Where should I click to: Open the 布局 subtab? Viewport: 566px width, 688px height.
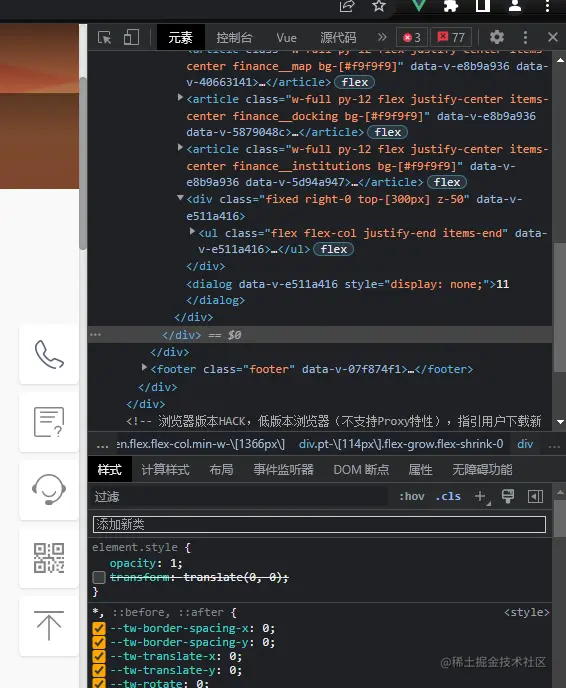coord(221,470)
